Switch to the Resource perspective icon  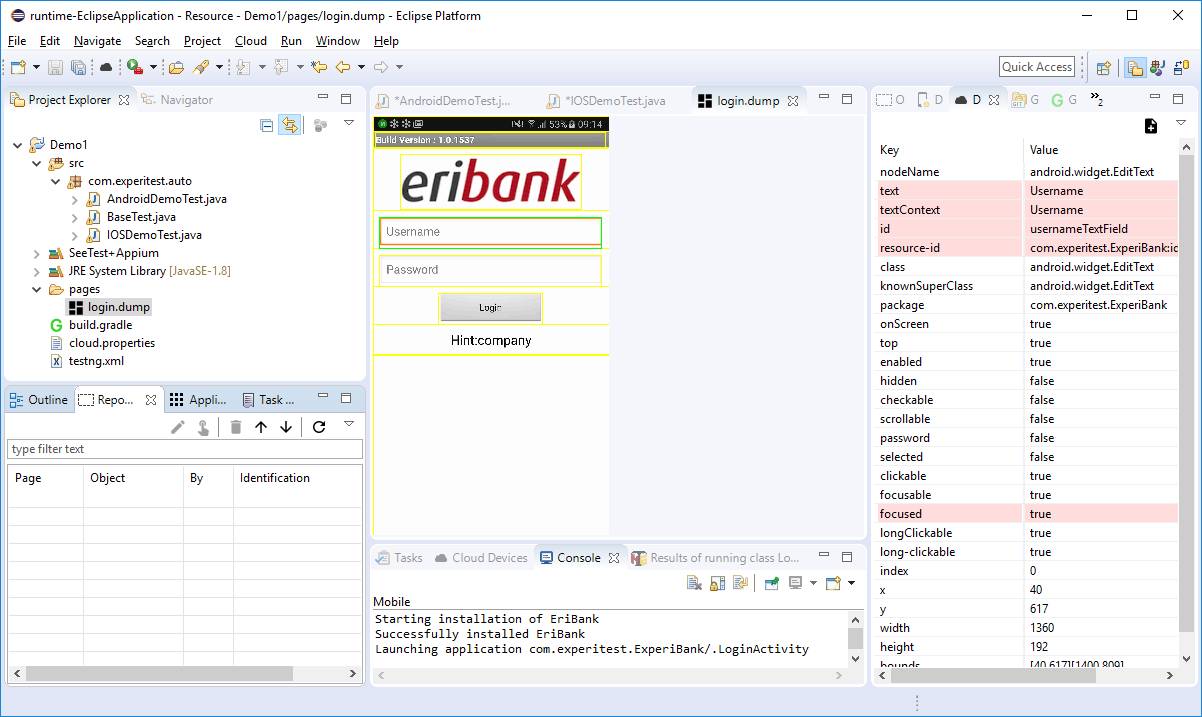click(1135, 68)
